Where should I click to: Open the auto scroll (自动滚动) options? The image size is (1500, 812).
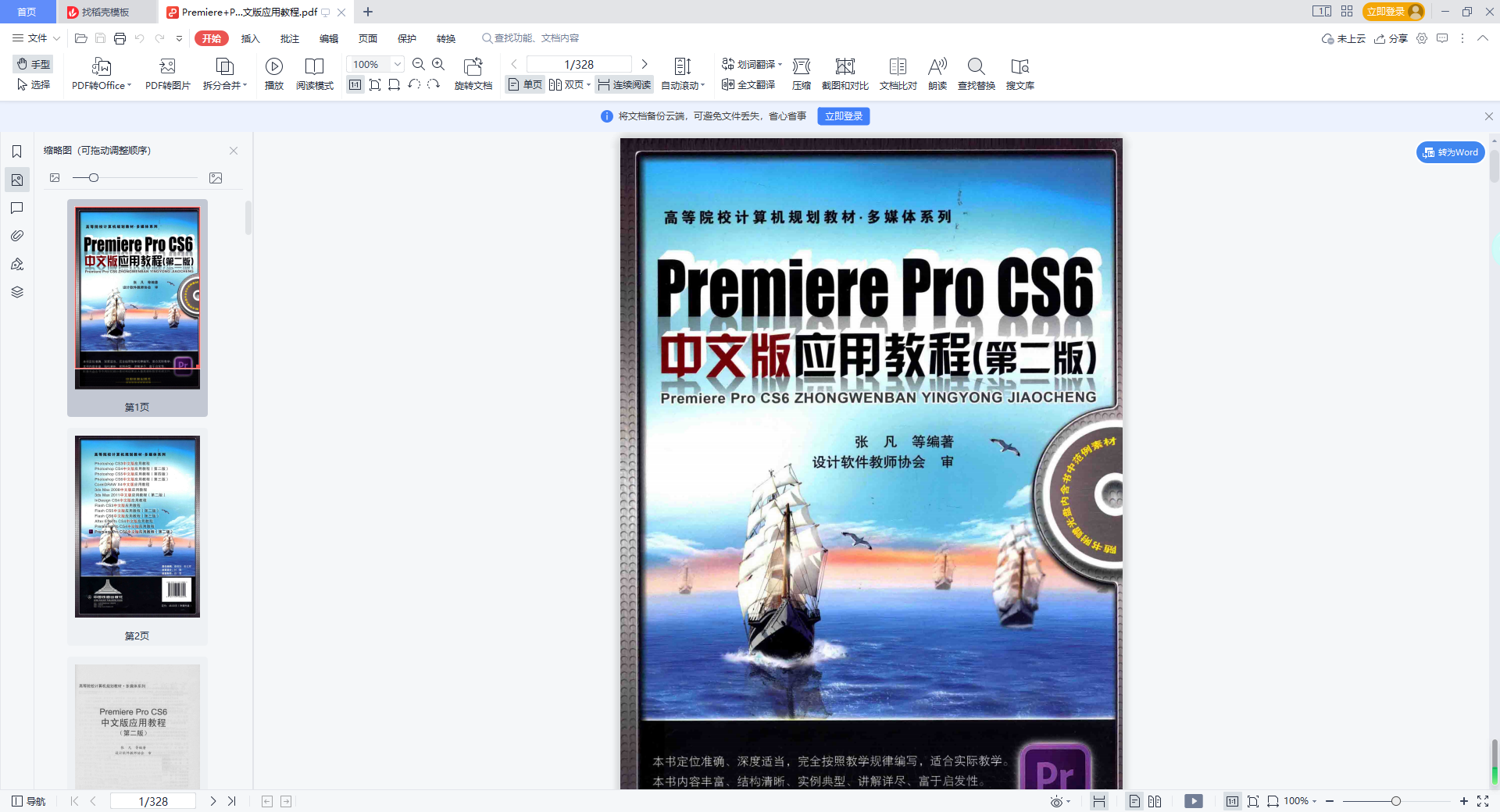(683, 74)
